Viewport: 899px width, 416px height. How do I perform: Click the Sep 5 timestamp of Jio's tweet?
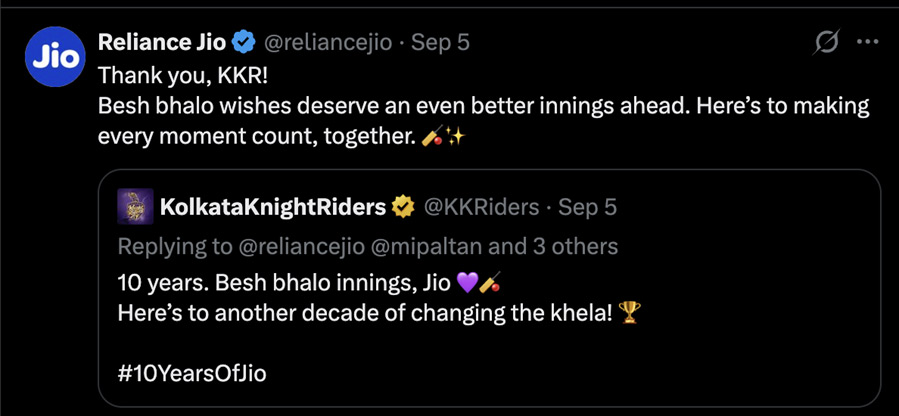(x=441, y=42)
